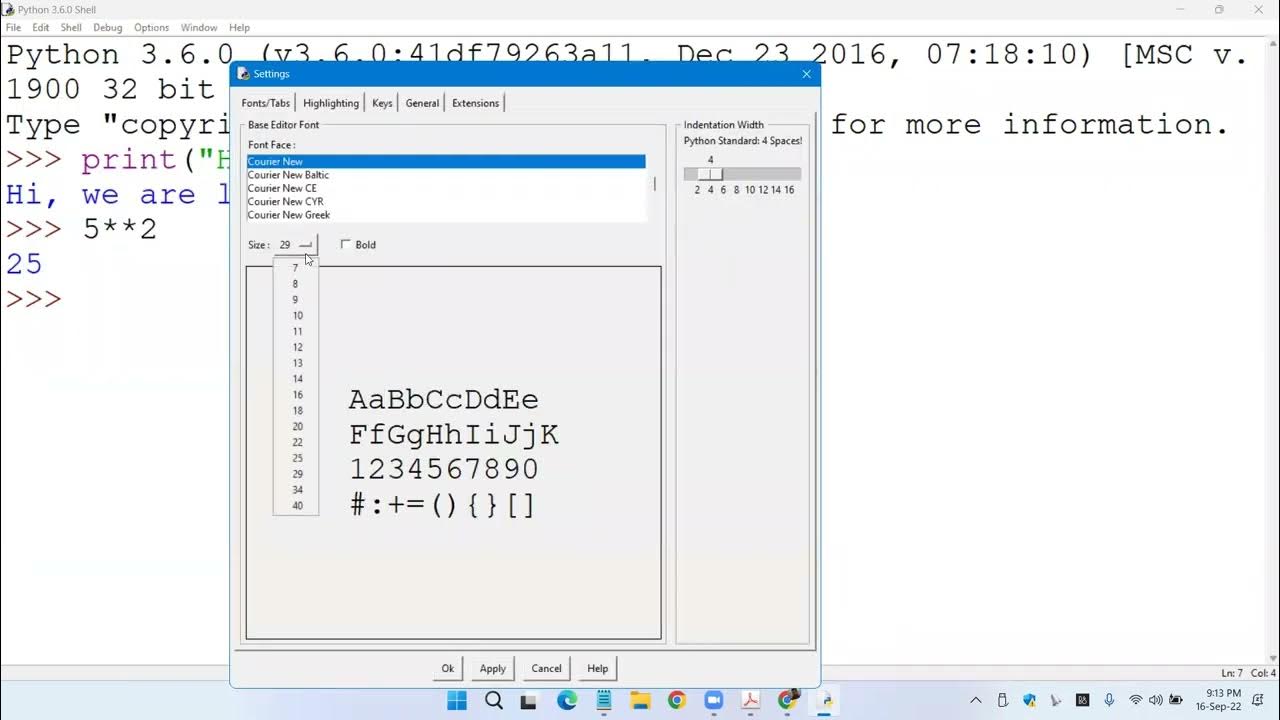Viewport: 1280px width, 720px height.
Task: Select Courier New Greek font
Action: tap(446, 215)
